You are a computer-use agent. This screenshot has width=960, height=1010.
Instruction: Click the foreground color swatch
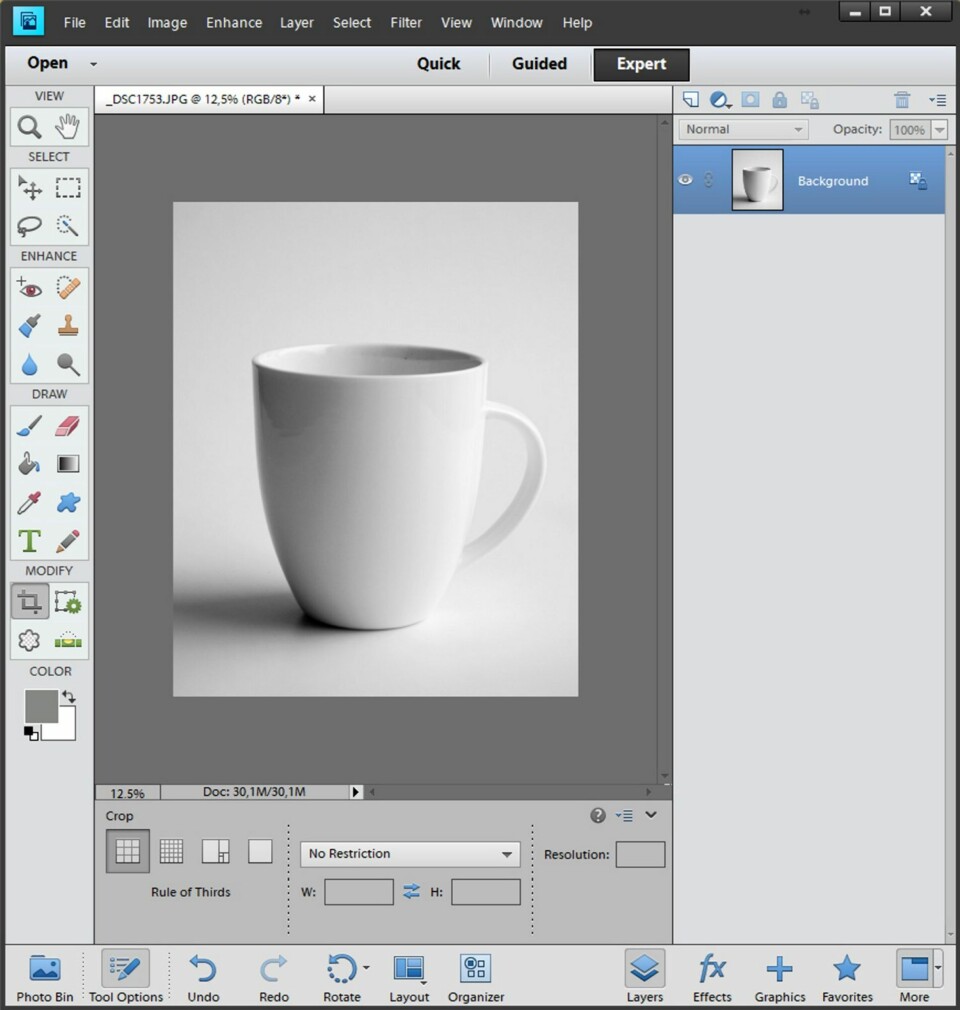coord(41,706)
